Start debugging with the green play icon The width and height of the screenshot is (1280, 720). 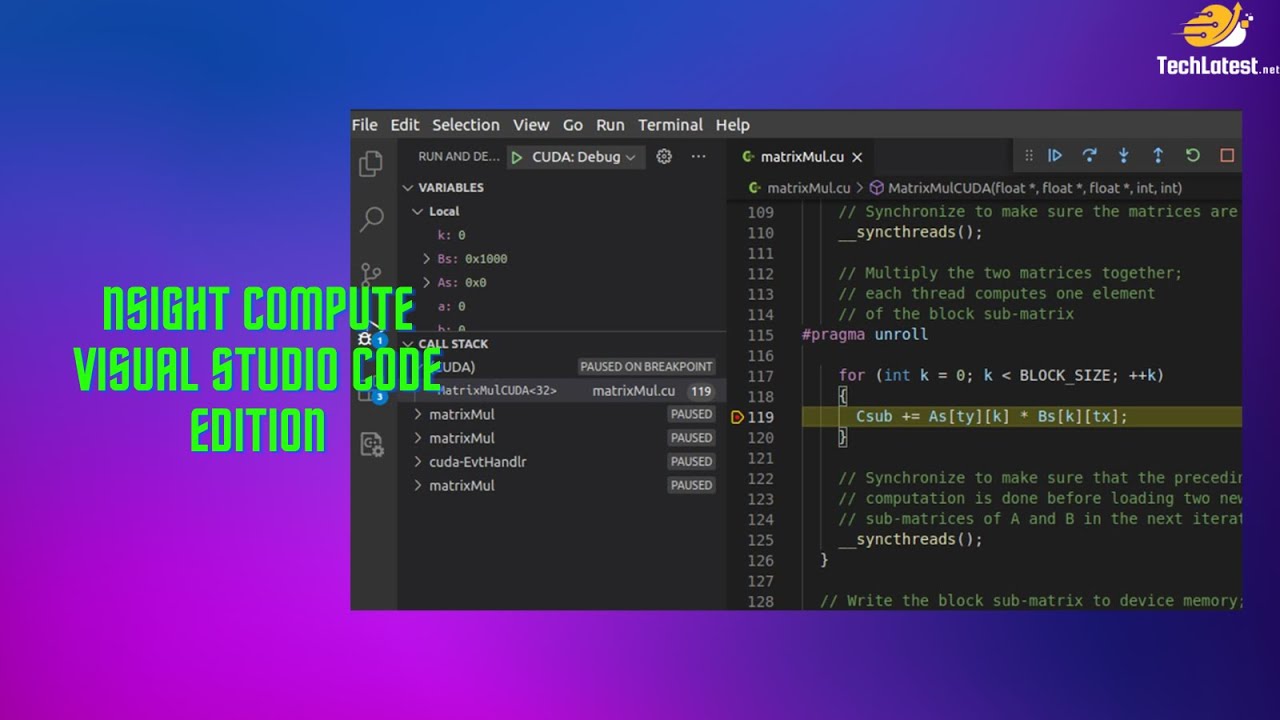(517, 157)
